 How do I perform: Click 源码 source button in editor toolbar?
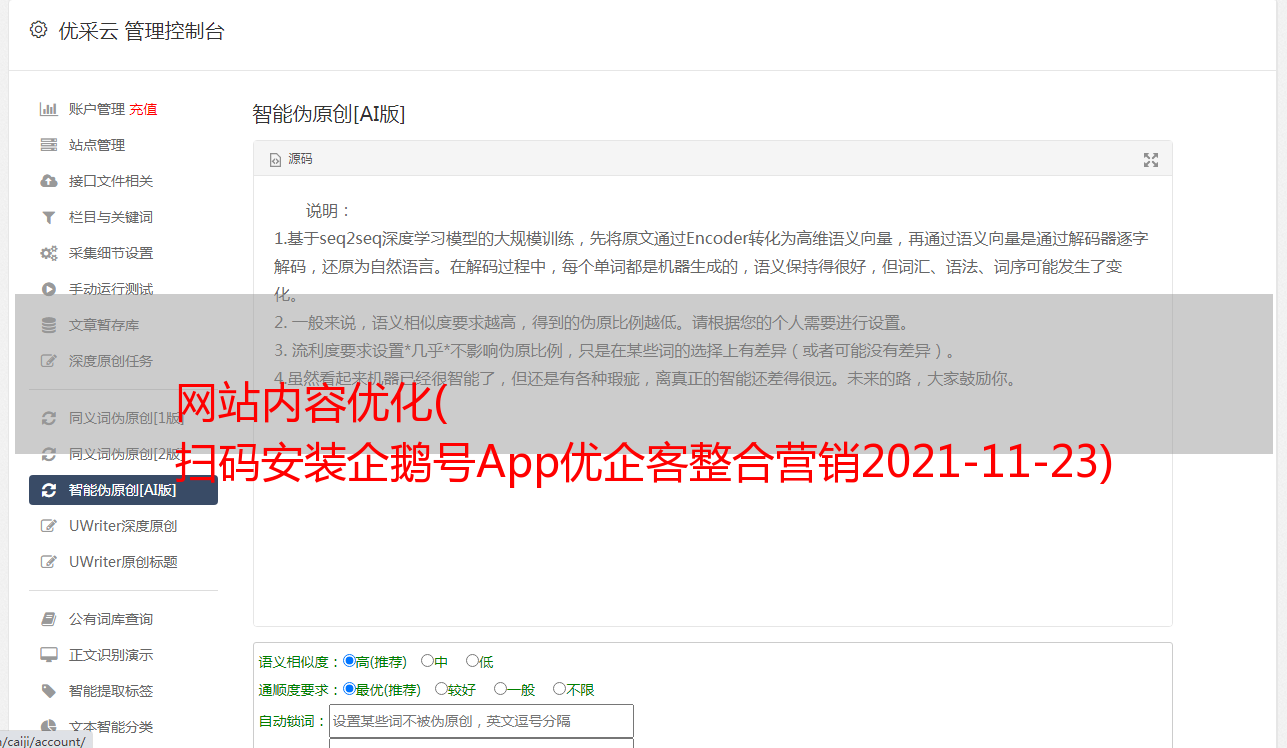(x=291, y=160)
